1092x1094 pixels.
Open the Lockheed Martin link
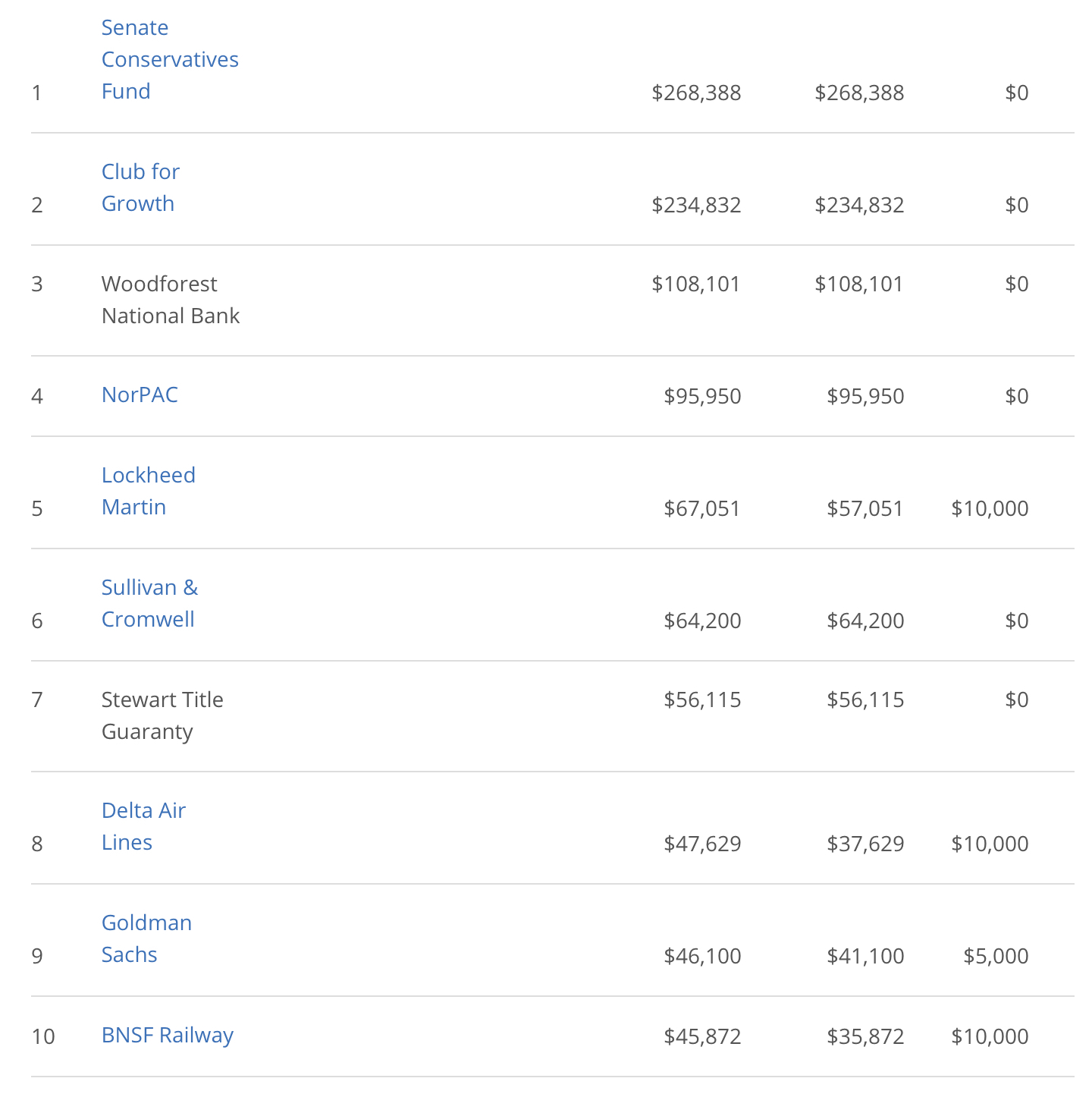[148, 491]
